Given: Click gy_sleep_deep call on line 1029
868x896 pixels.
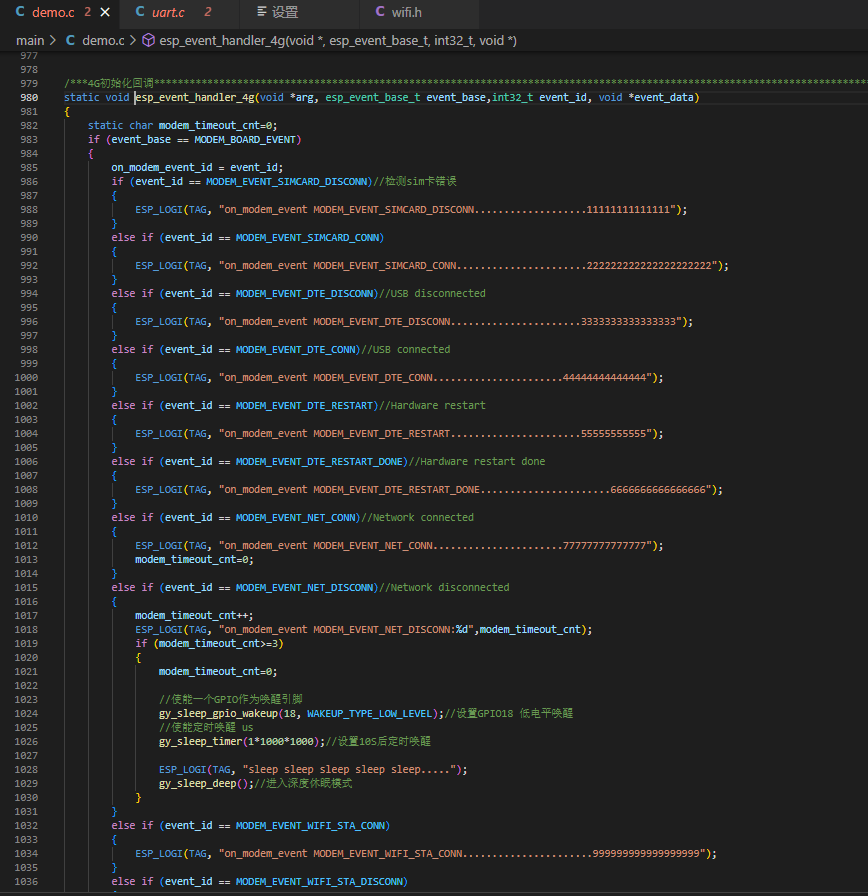Looking at the screenshot, I should point(197,784).
